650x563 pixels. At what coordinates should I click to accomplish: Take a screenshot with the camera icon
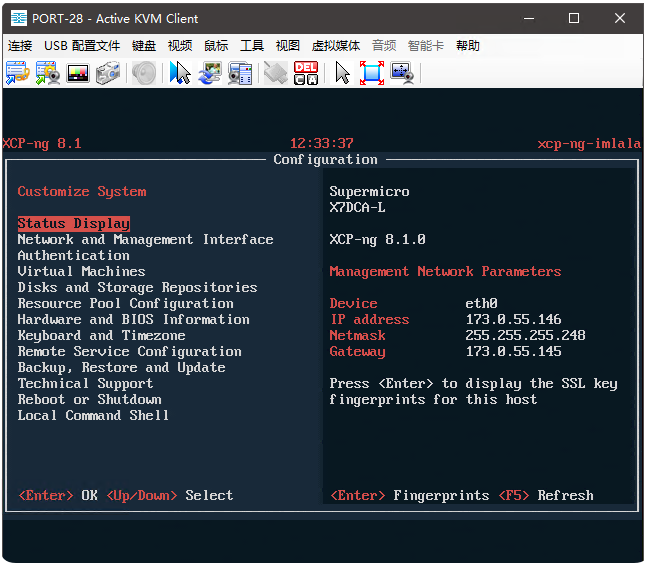[x=108, y=73]
